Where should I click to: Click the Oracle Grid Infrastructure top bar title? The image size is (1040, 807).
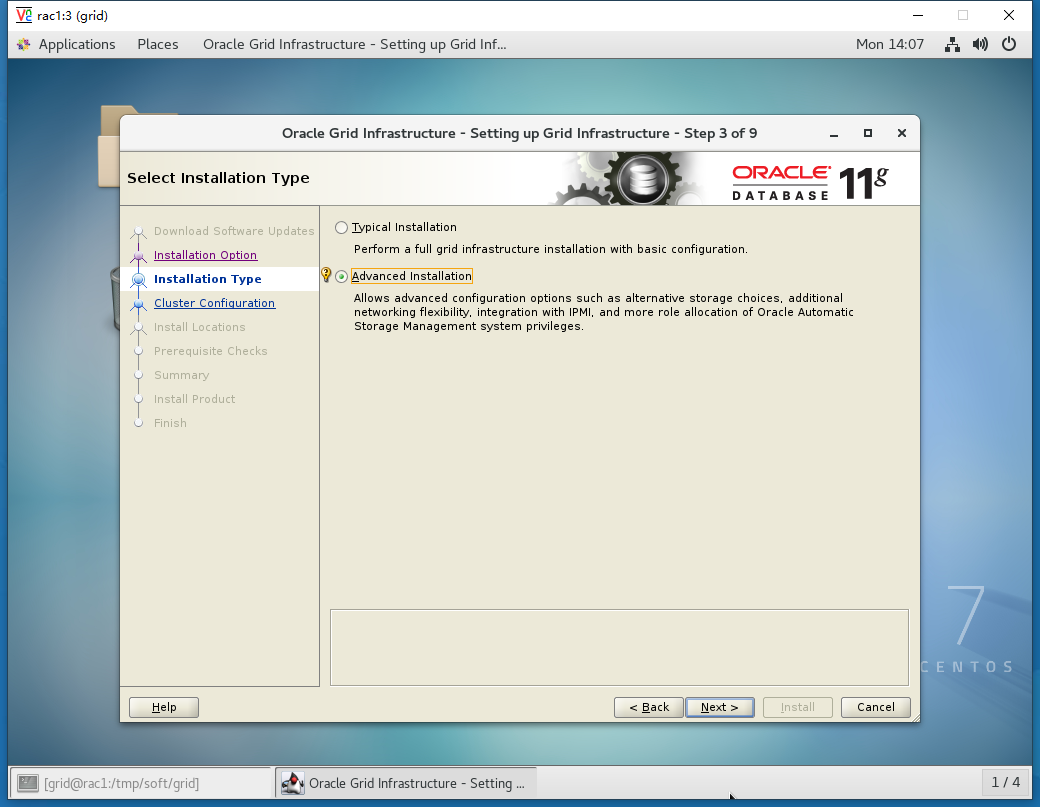354,44
